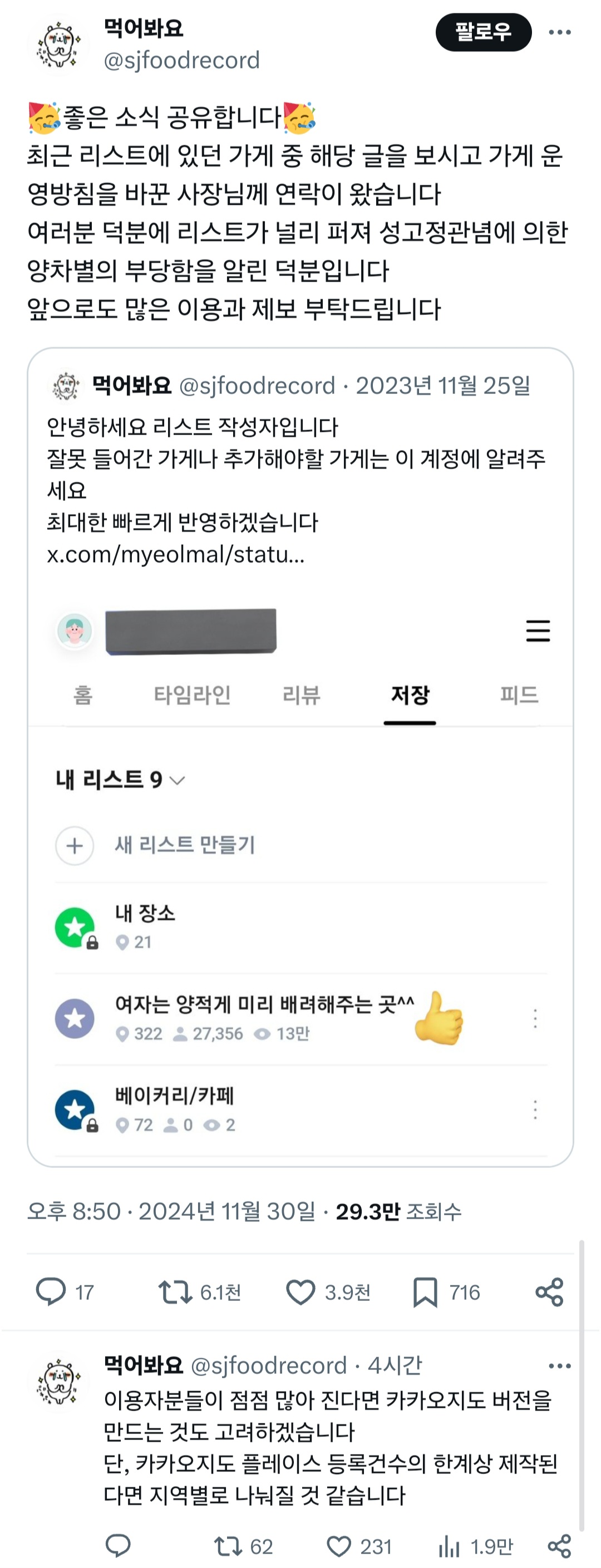
Task: Expand the 내 리스트 9 dropdown
Action: tap(177, 780)
